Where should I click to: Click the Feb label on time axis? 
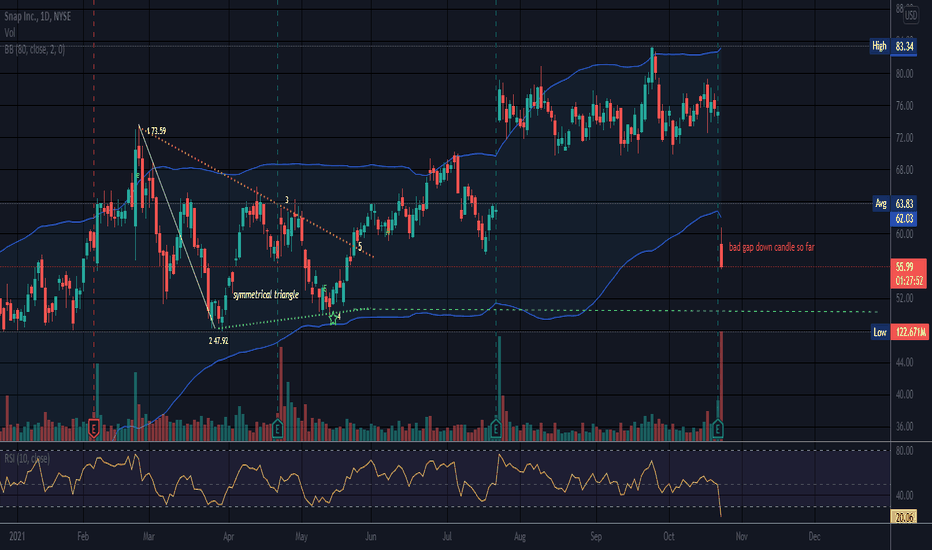(83, 536)
